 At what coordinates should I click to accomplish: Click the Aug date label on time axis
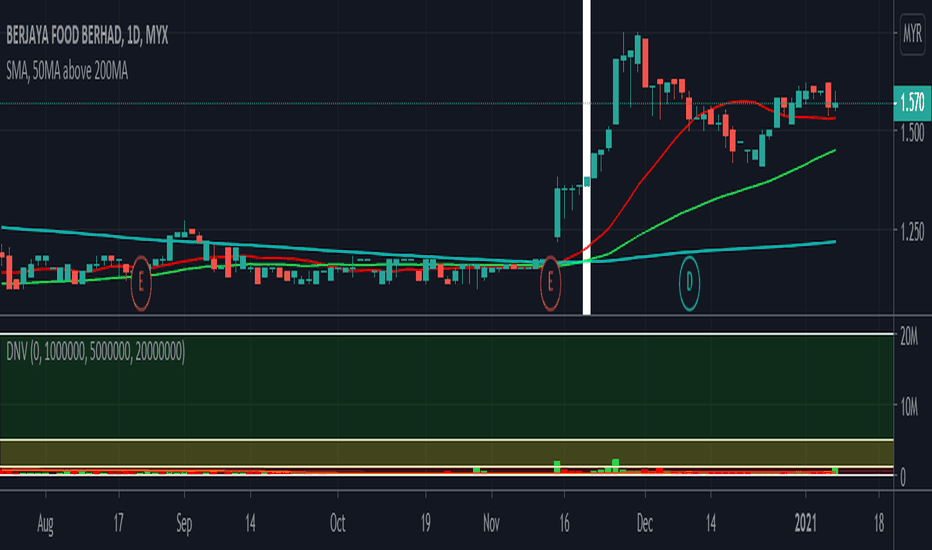click(x=45, y=524)
